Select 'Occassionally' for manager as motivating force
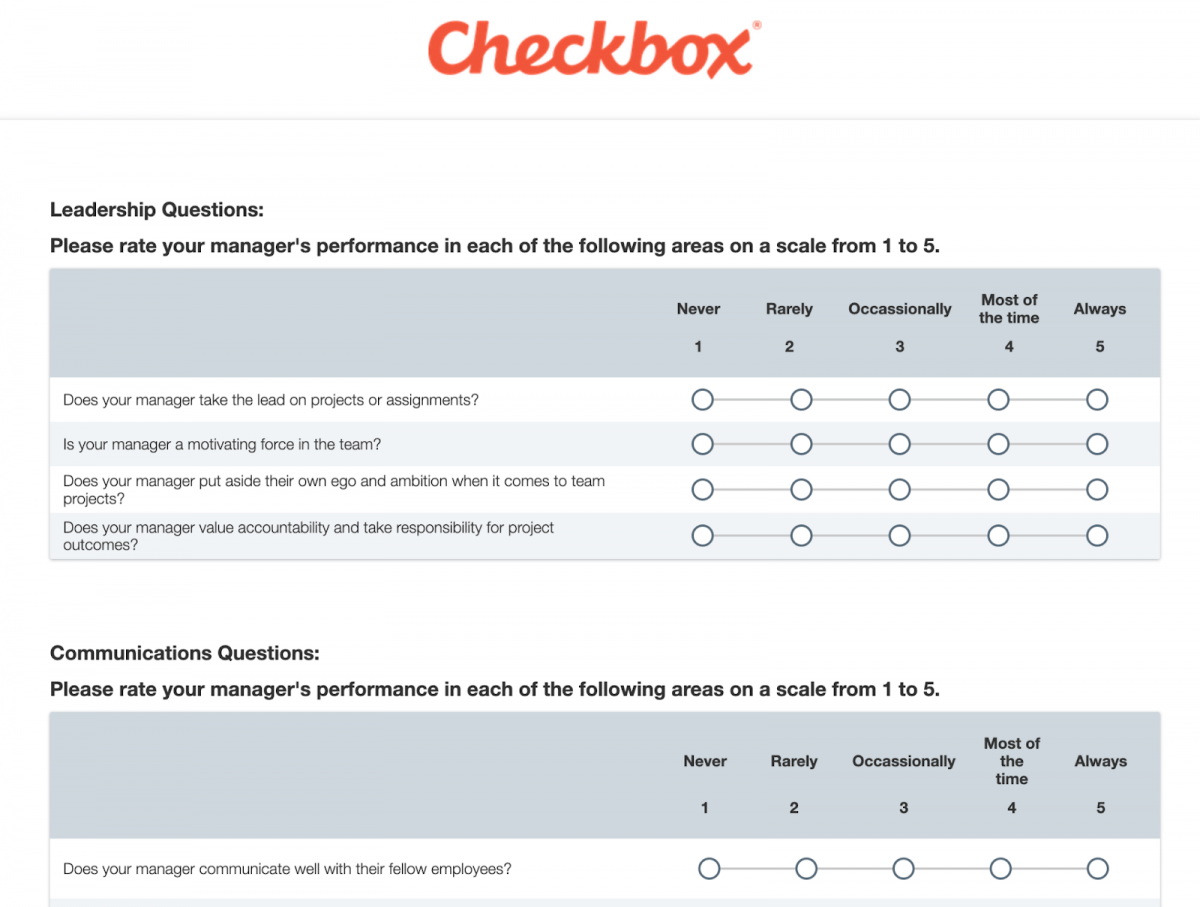 [x=899, y=444]
